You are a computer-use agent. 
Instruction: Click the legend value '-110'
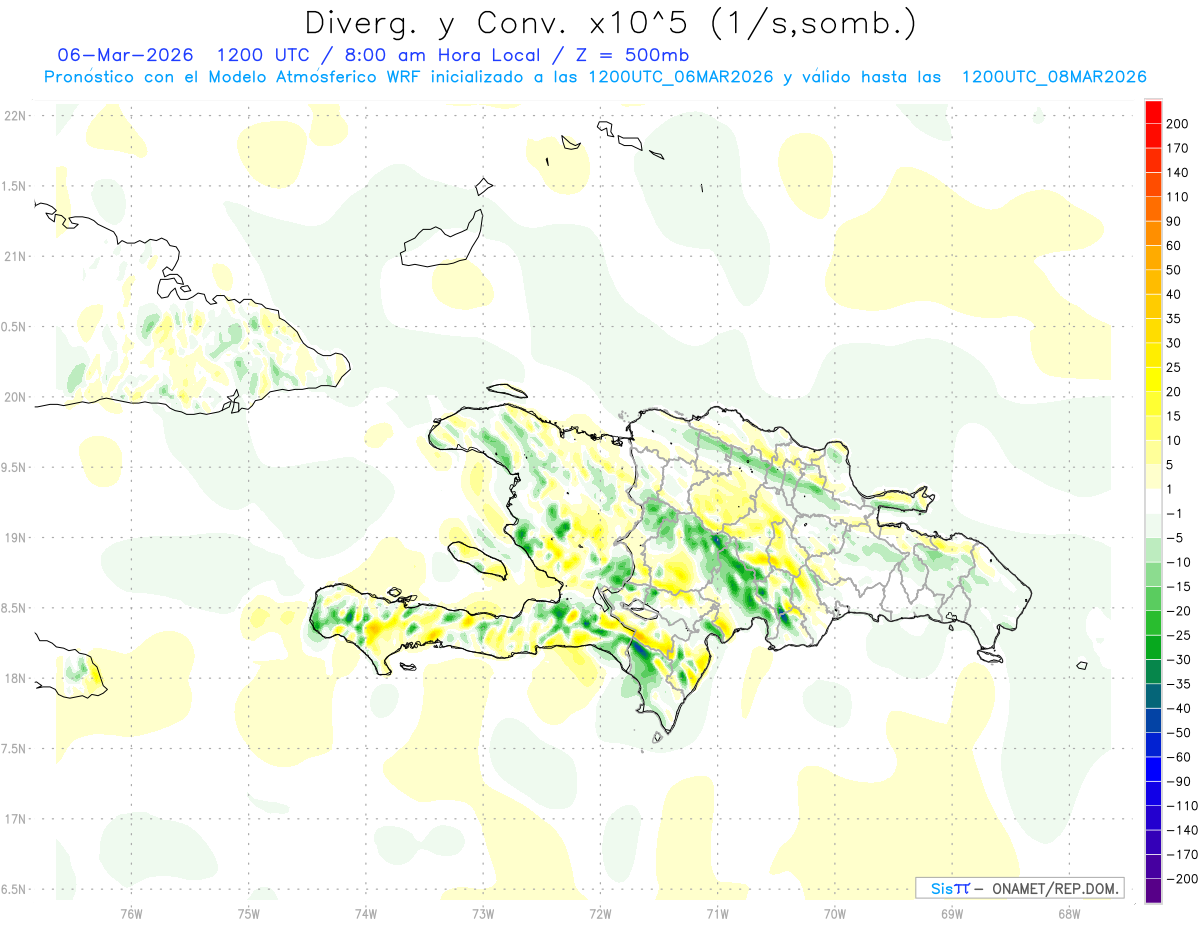(x=1182, y=805)
